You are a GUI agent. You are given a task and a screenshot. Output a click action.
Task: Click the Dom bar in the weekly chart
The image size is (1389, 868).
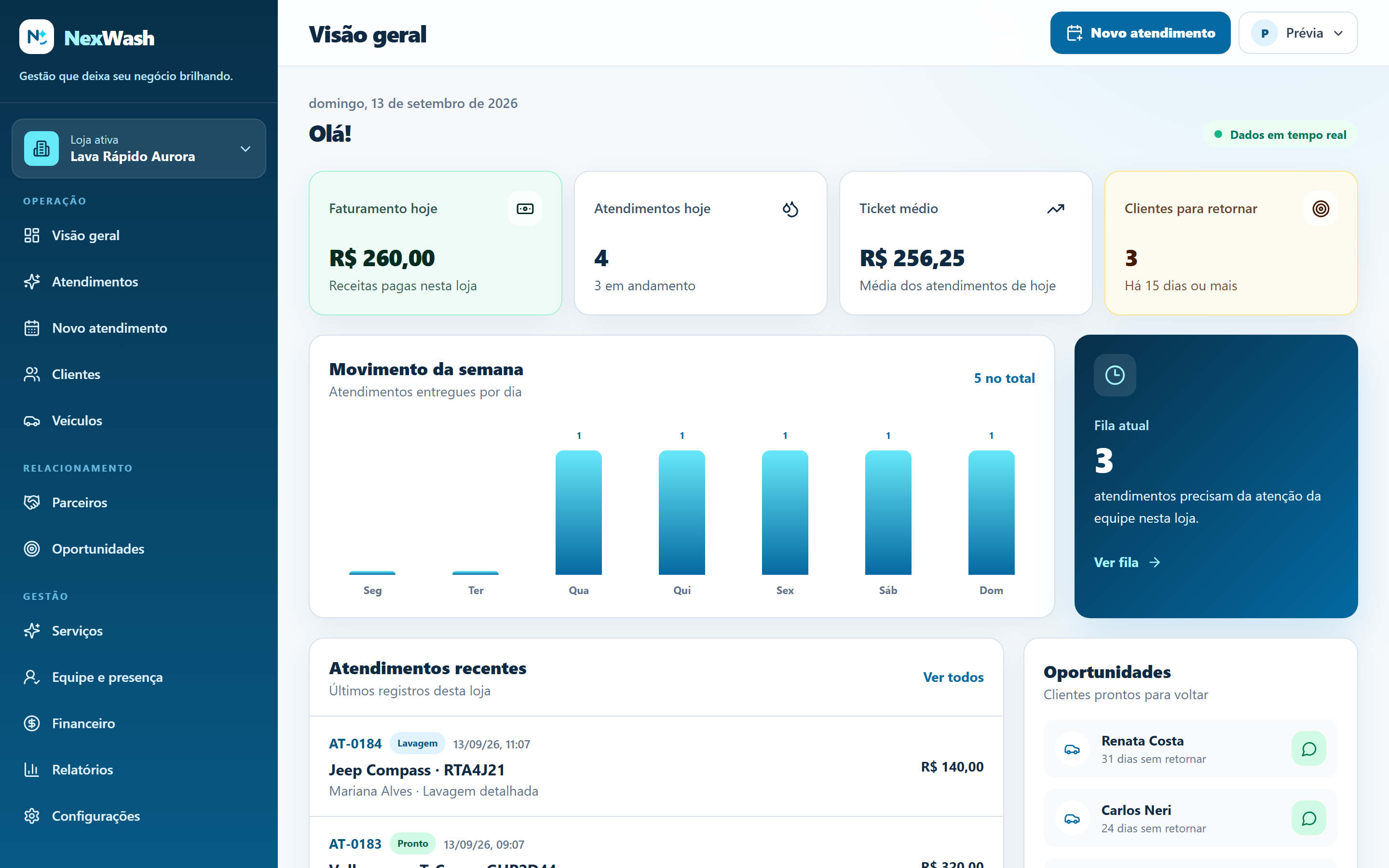[991, 513]
